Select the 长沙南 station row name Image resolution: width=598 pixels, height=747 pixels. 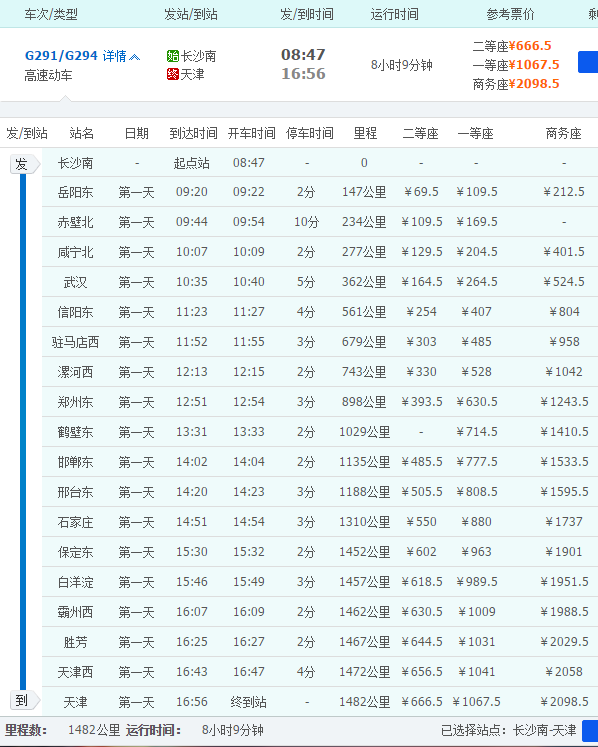click(75, 163)
